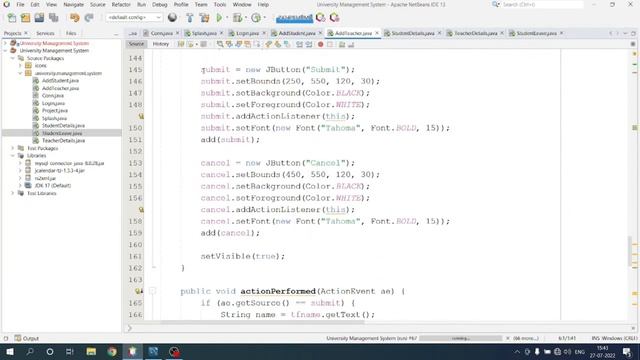Click the New Project toolbar icon
The image size is (640, 360).
click(25, 18)
